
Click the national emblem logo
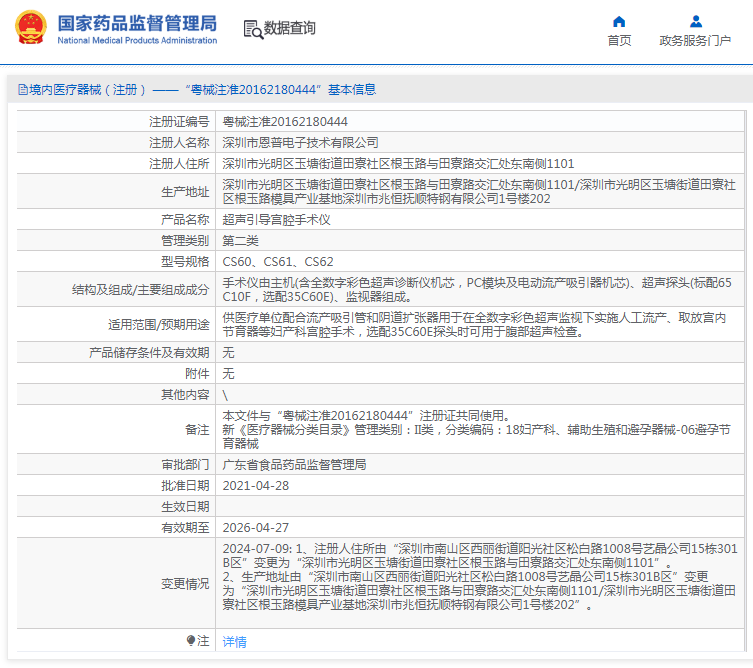pos(31,28)
